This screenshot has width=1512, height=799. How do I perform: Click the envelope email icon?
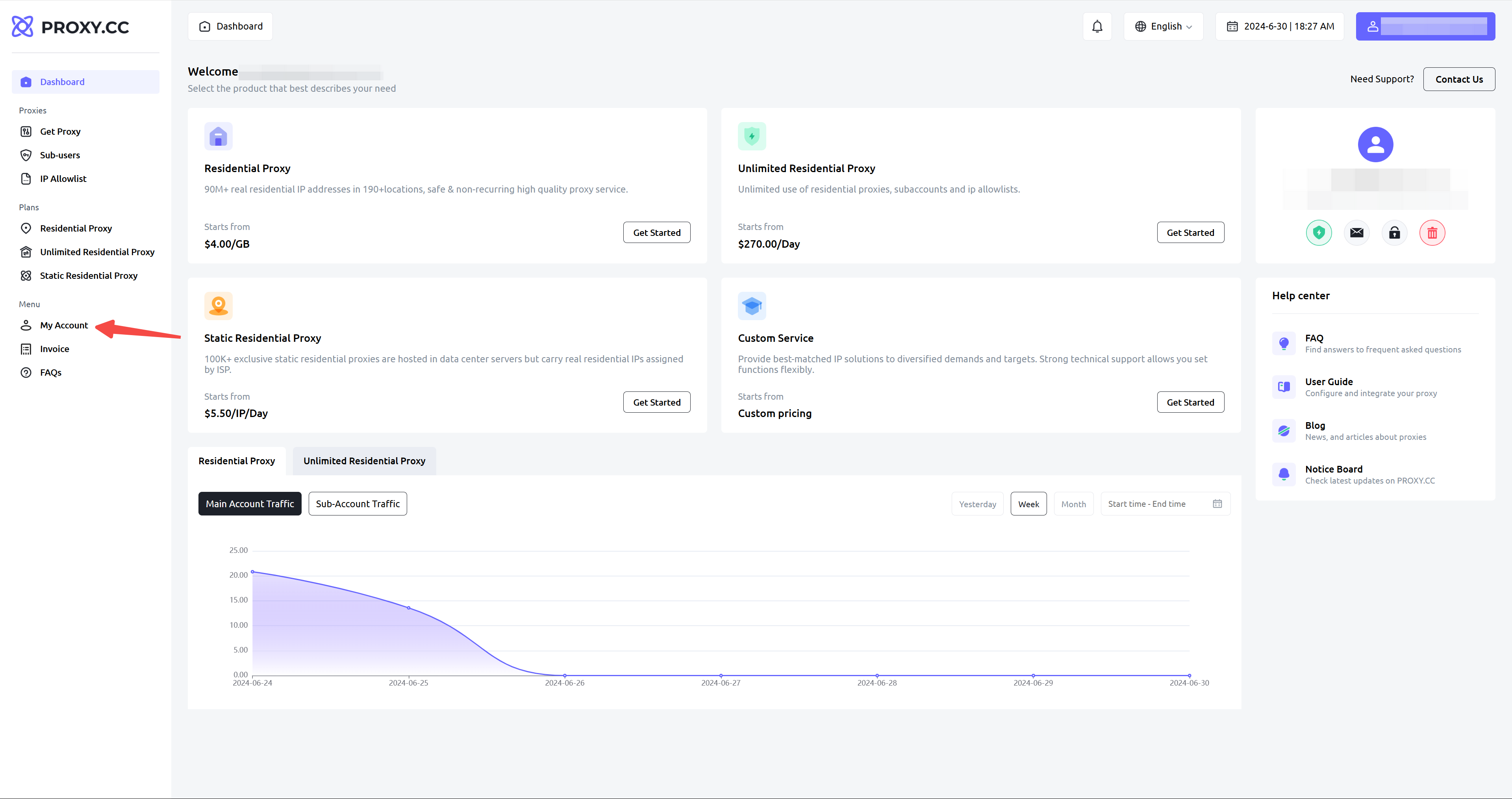[x=1356, y=232]
